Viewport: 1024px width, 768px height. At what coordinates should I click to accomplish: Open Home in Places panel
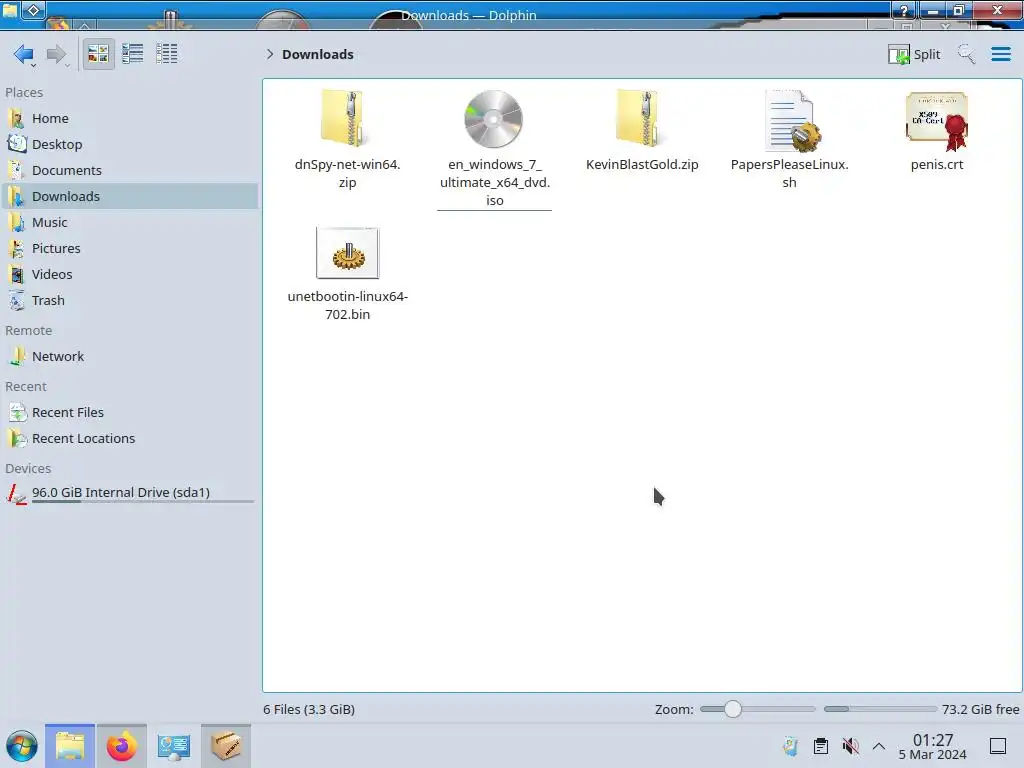[130, 118]
